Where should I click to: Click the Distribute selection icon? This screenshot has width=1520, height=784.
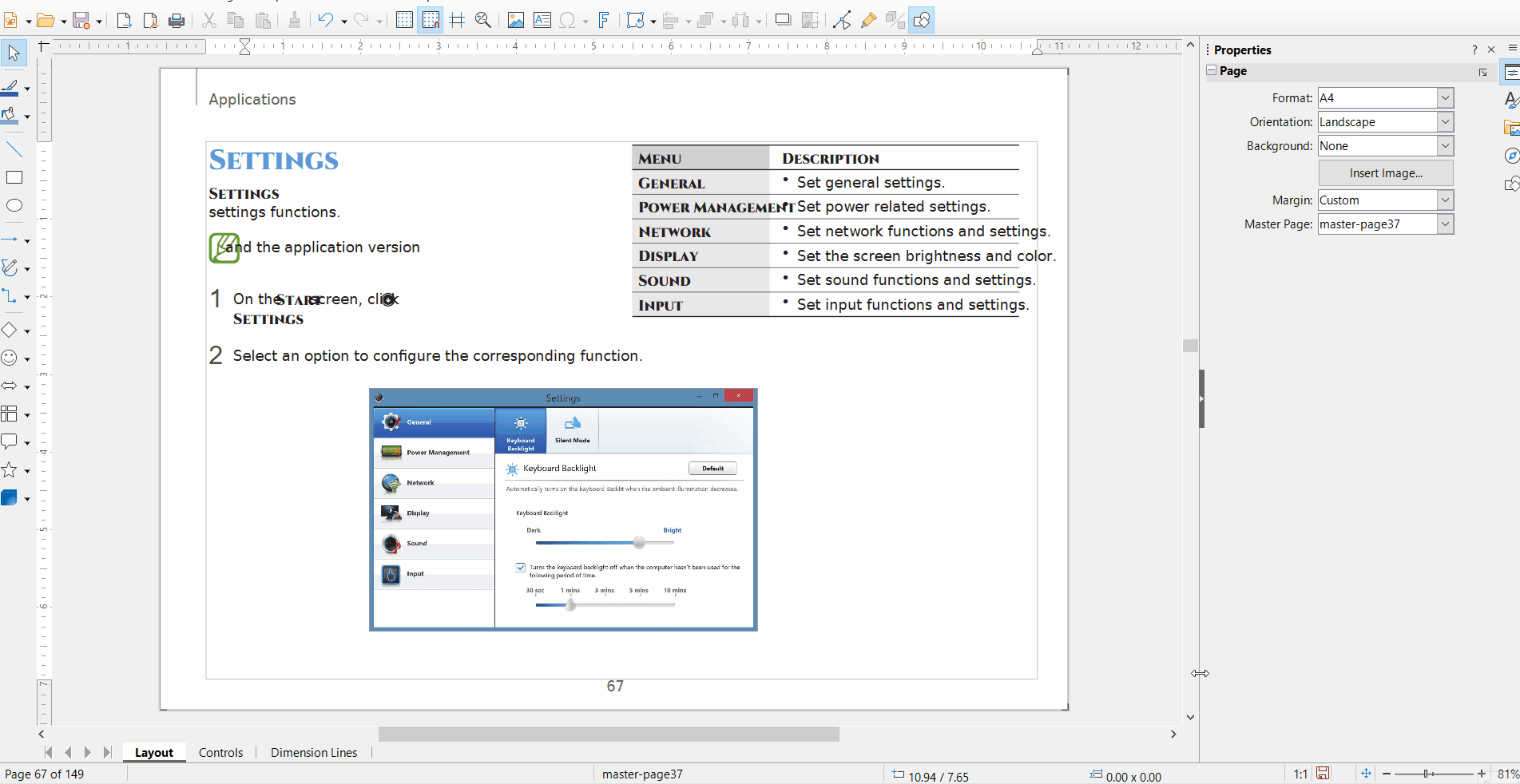[740, 20]
